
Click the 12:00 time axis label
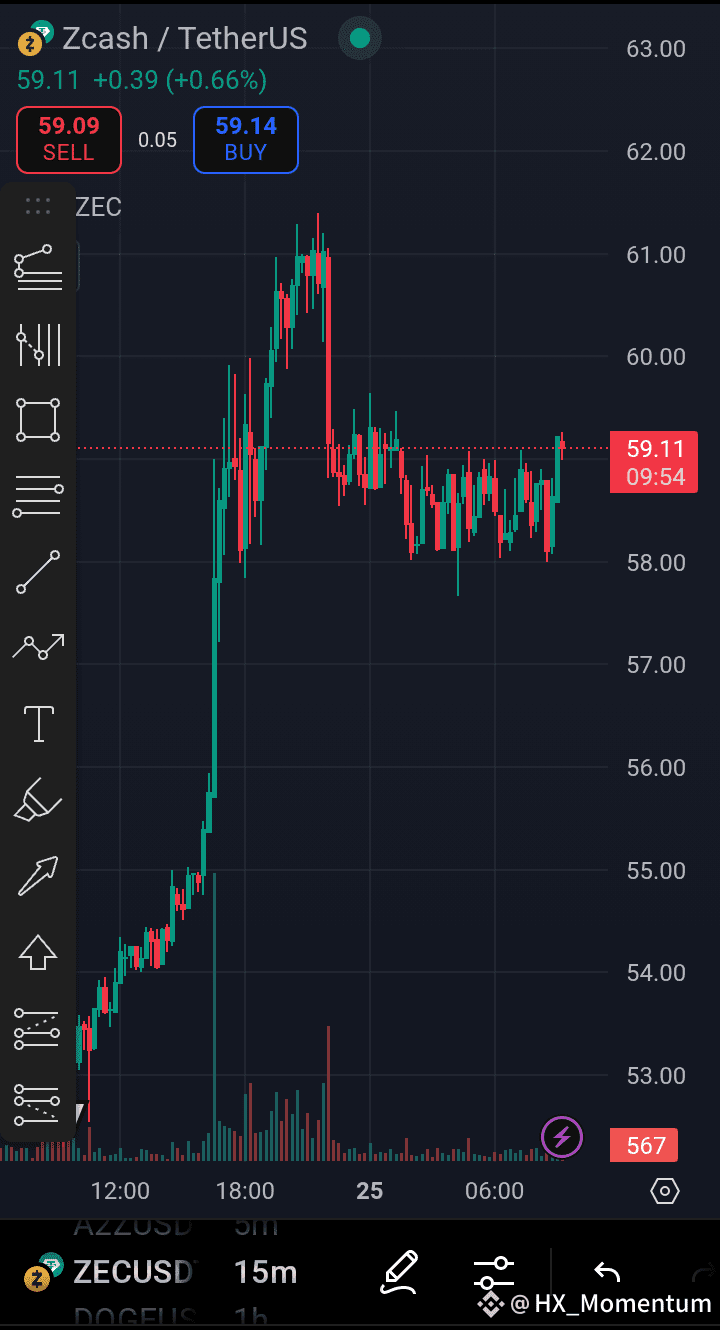120,1191
